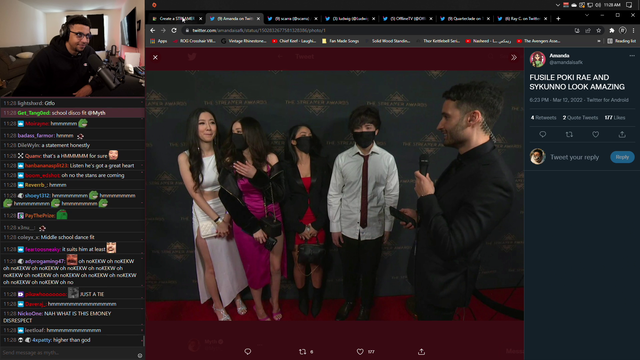Open the Solid Wood Standing bookmark

tap(388, 41)
